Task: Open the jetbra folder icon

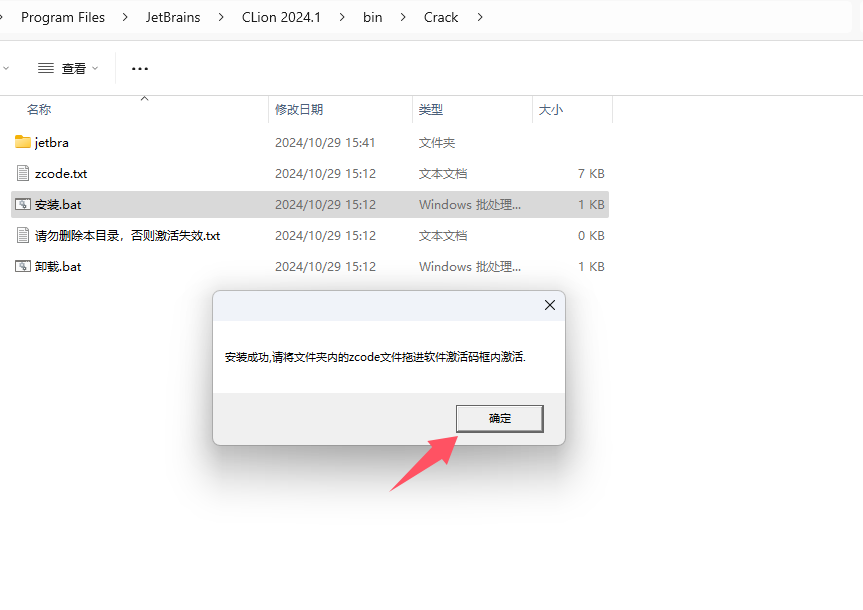Action: pos(23,142)
